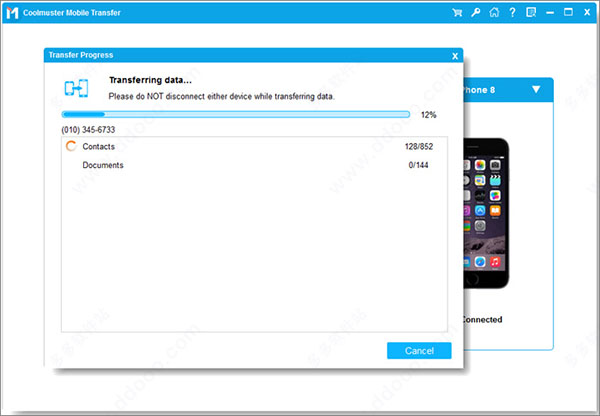Click the 0/144 documents count
The width and height of the screenshot is (600, 416).
pyautogui.click(x=418, y=165)
